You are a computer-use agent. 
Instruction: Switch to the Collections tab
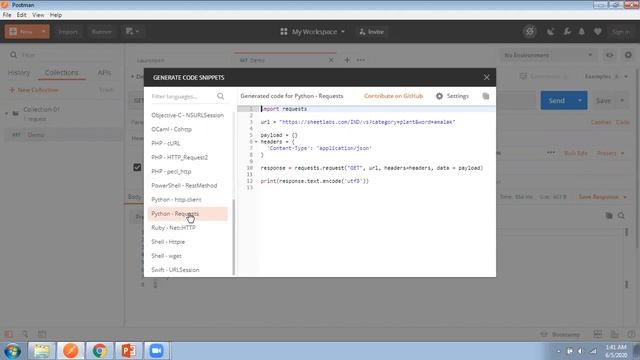pos(62,73)
